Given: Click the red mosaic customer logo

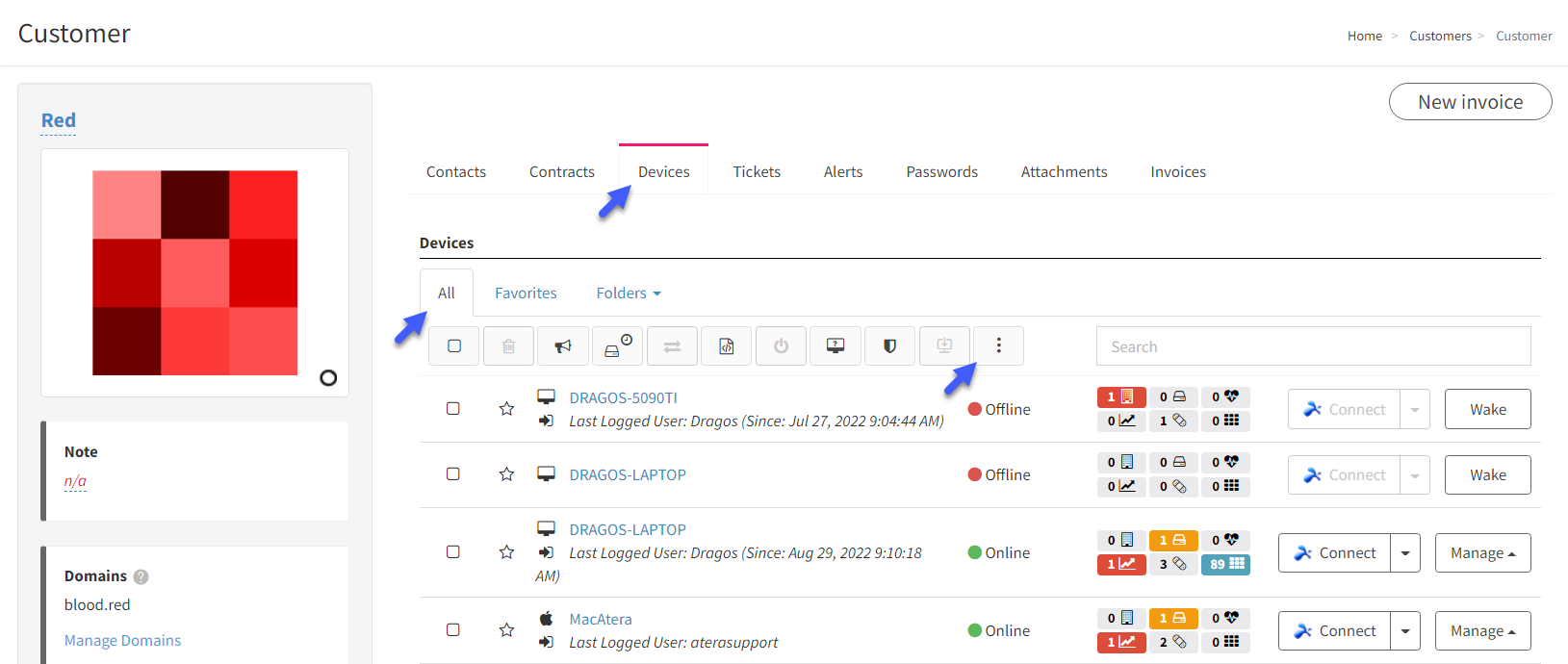Looking at the screenshot, I should click(x=194, y=272).
